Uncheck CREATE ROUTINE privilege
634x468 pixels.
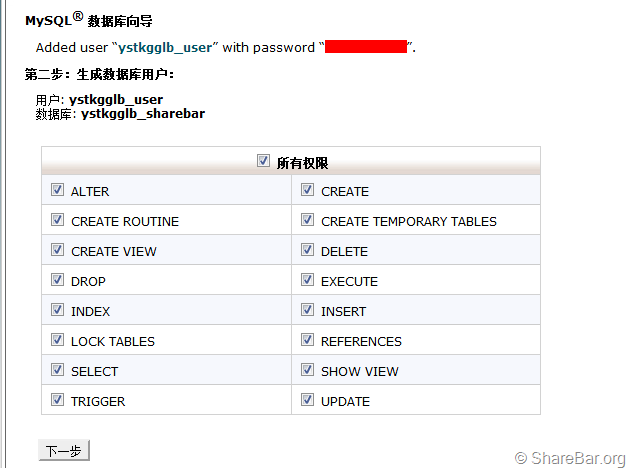[x=55, y=220]
